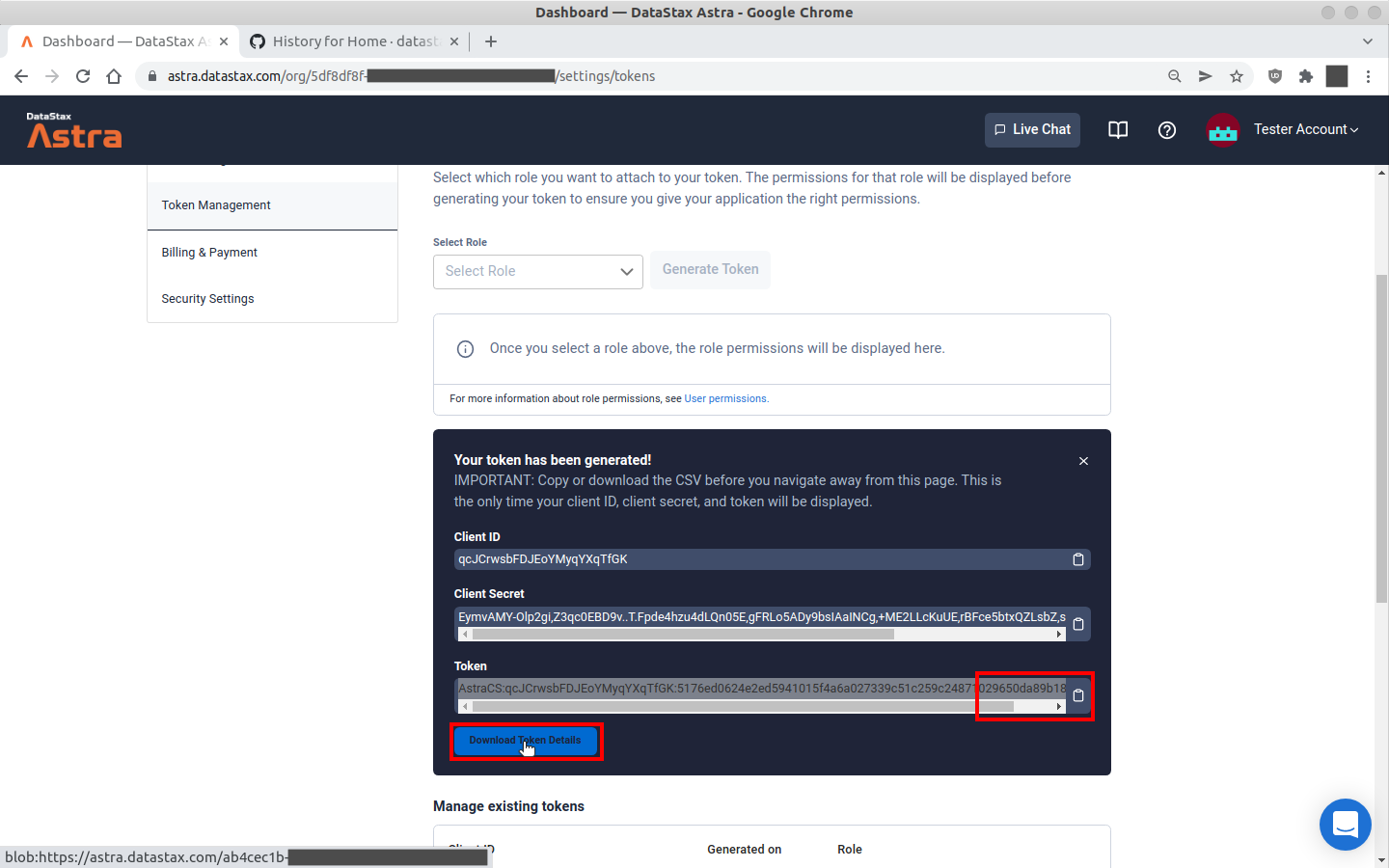This screenshot has height=868, width=1389.
Task: Open the zoom magnifier icon in address bar
Action: coord(1174,76)
